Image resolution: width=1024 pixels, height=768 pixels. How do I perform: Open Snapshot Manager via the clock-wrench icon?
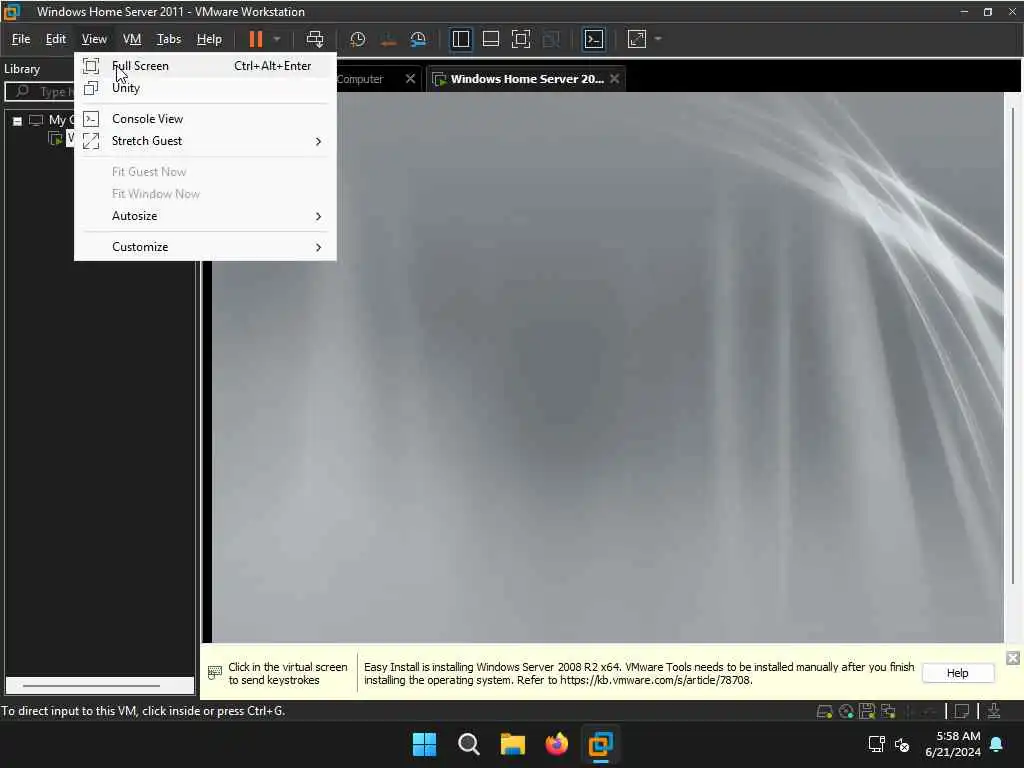click(418, 39)
